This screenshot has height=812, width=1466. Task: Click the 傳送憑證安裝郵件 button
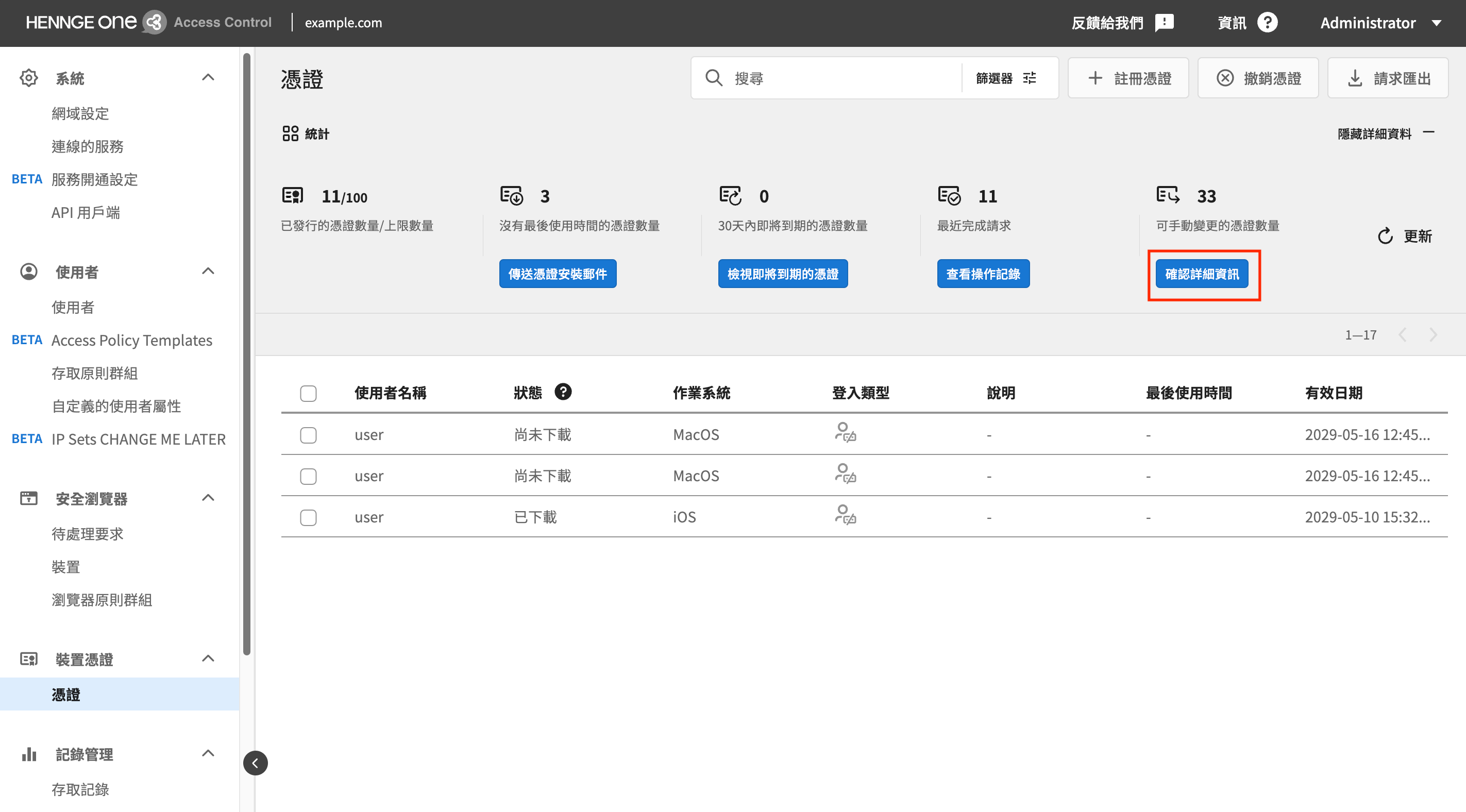558,274
